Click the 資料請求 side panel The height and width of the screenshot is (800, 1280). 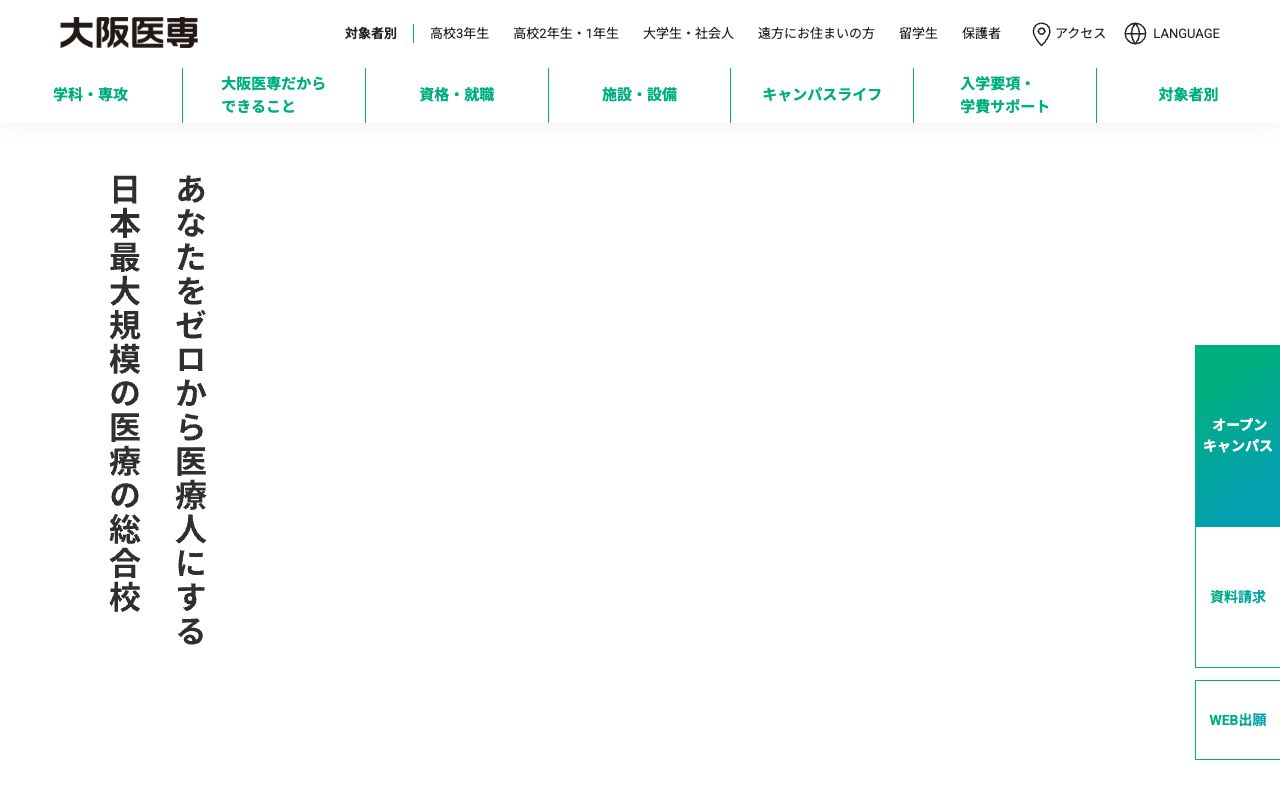pos(1238,597)
